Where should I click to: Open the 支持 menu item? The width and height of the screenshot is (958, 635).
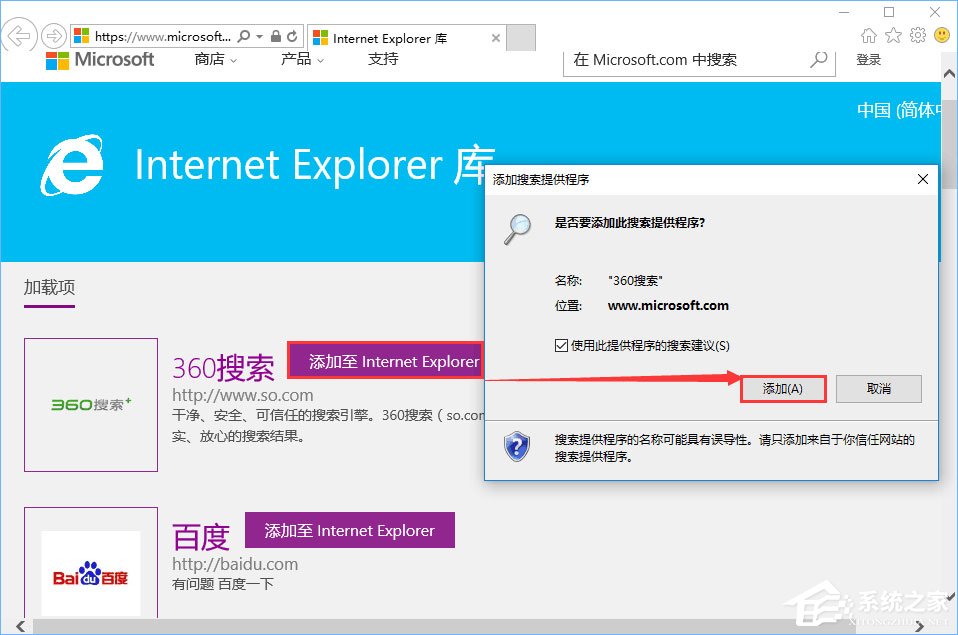[382, 59]
